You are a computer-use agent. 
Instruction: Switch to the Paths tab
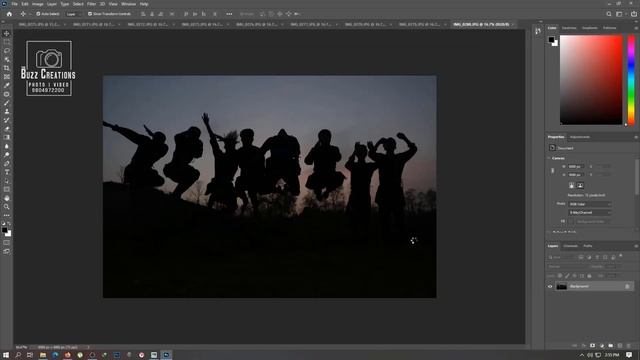[587, 246]
